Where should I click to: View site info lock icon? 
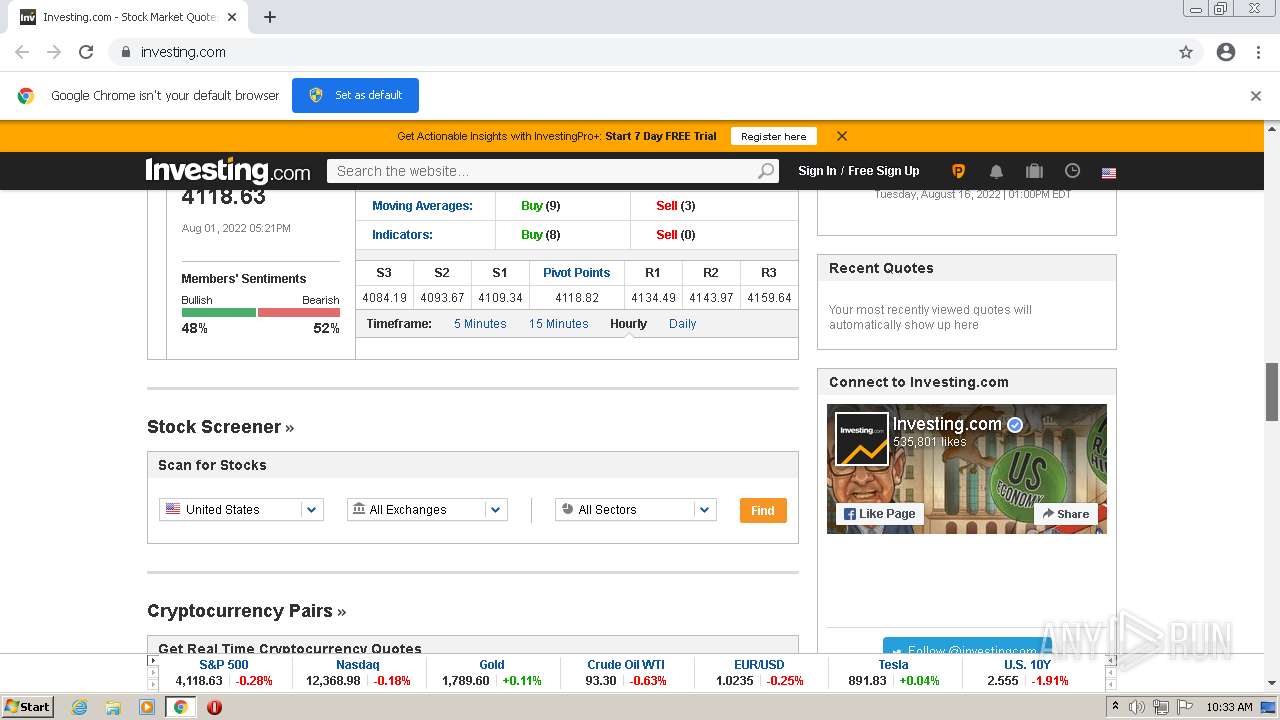125,52
